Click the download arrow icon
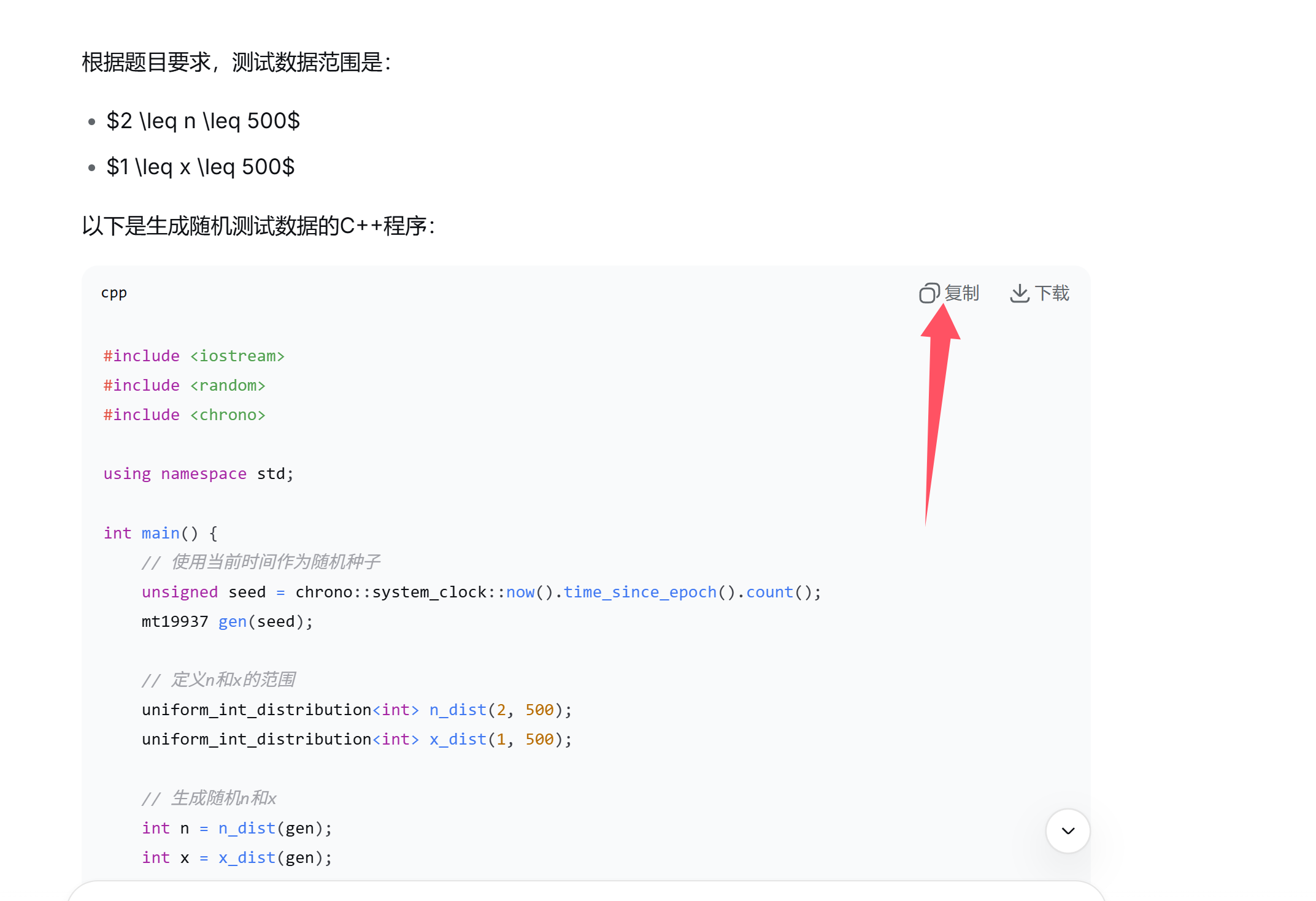The image size is (1316, 901). 1019,293
